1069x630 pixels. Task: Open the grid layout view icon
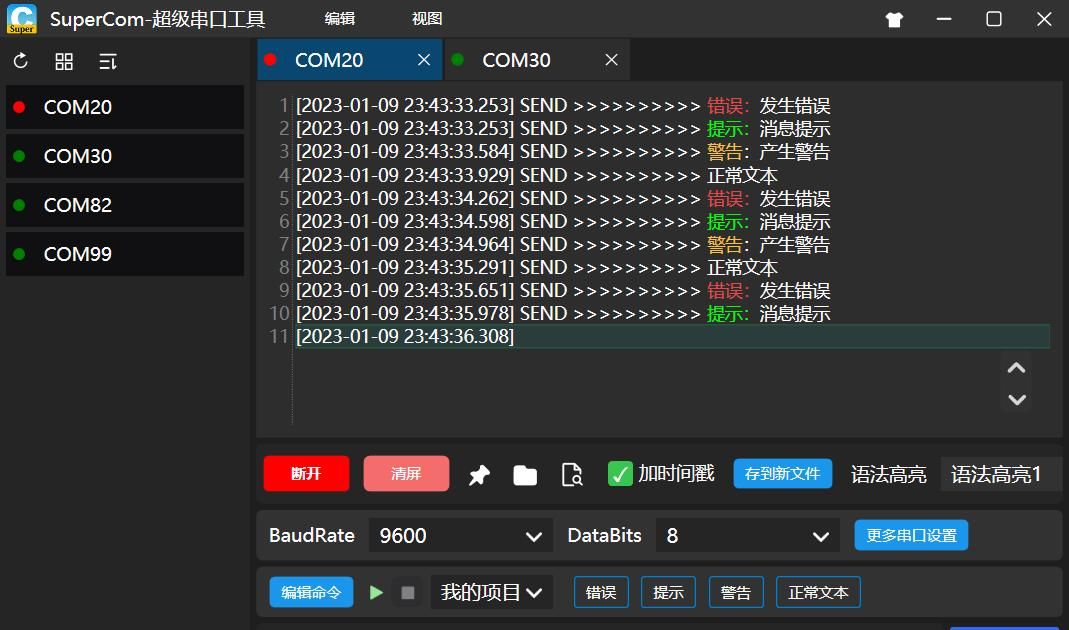click(63, 61)
